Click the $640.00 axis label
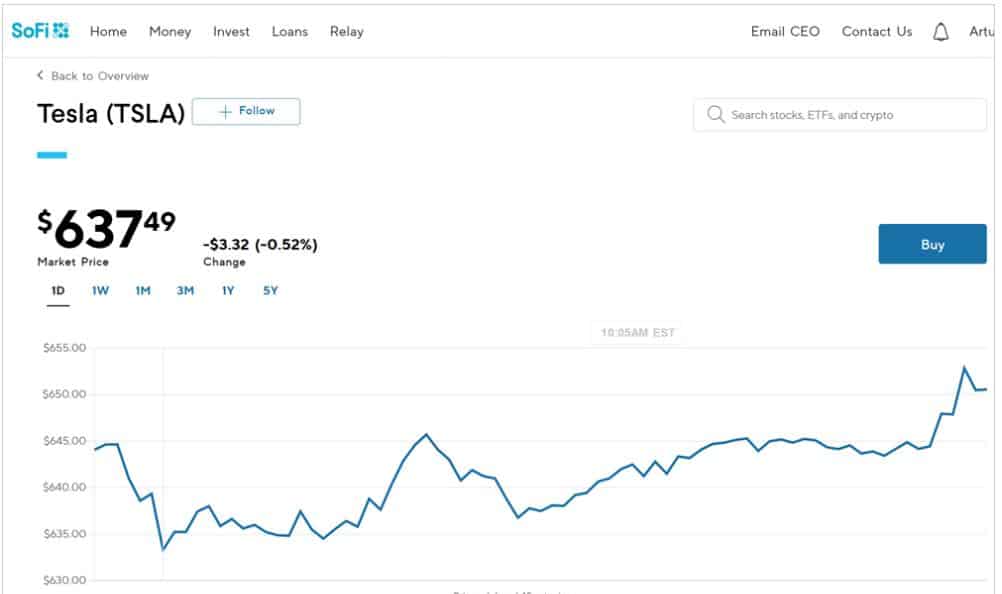 click(x=65, y=487)
